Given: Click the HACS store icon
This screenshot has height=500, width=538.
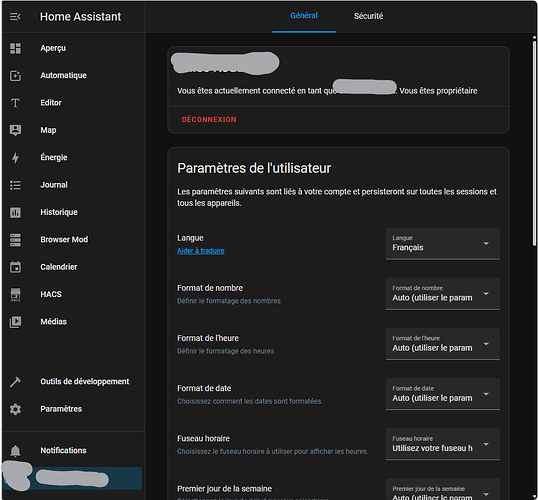Looking at the screenshot, I should pos(15,294).
